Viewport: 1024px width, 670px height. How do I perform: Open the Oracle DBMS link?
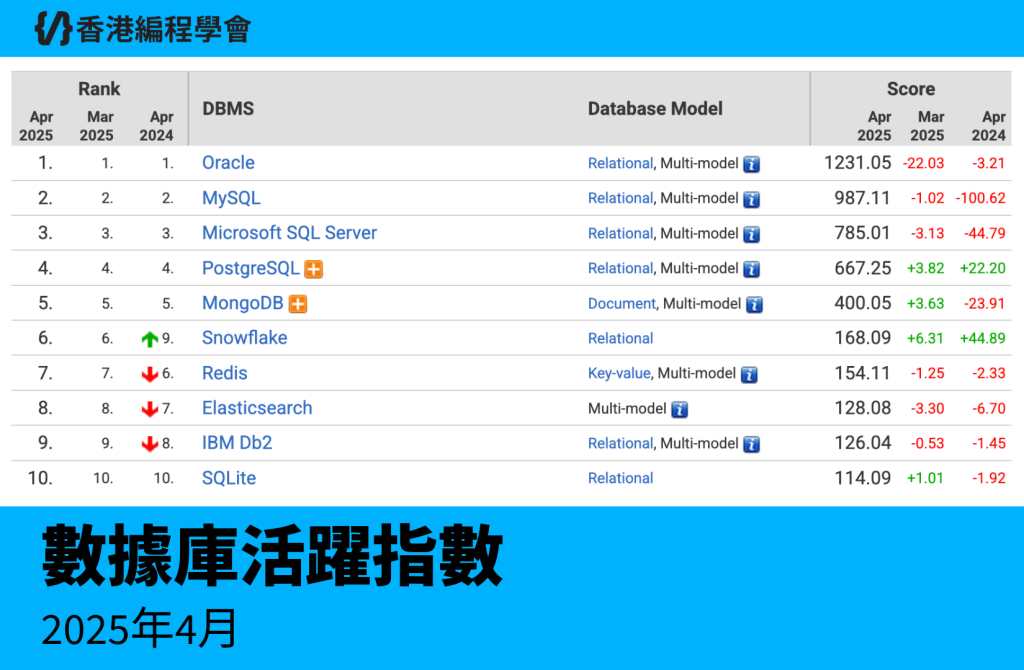228,163
